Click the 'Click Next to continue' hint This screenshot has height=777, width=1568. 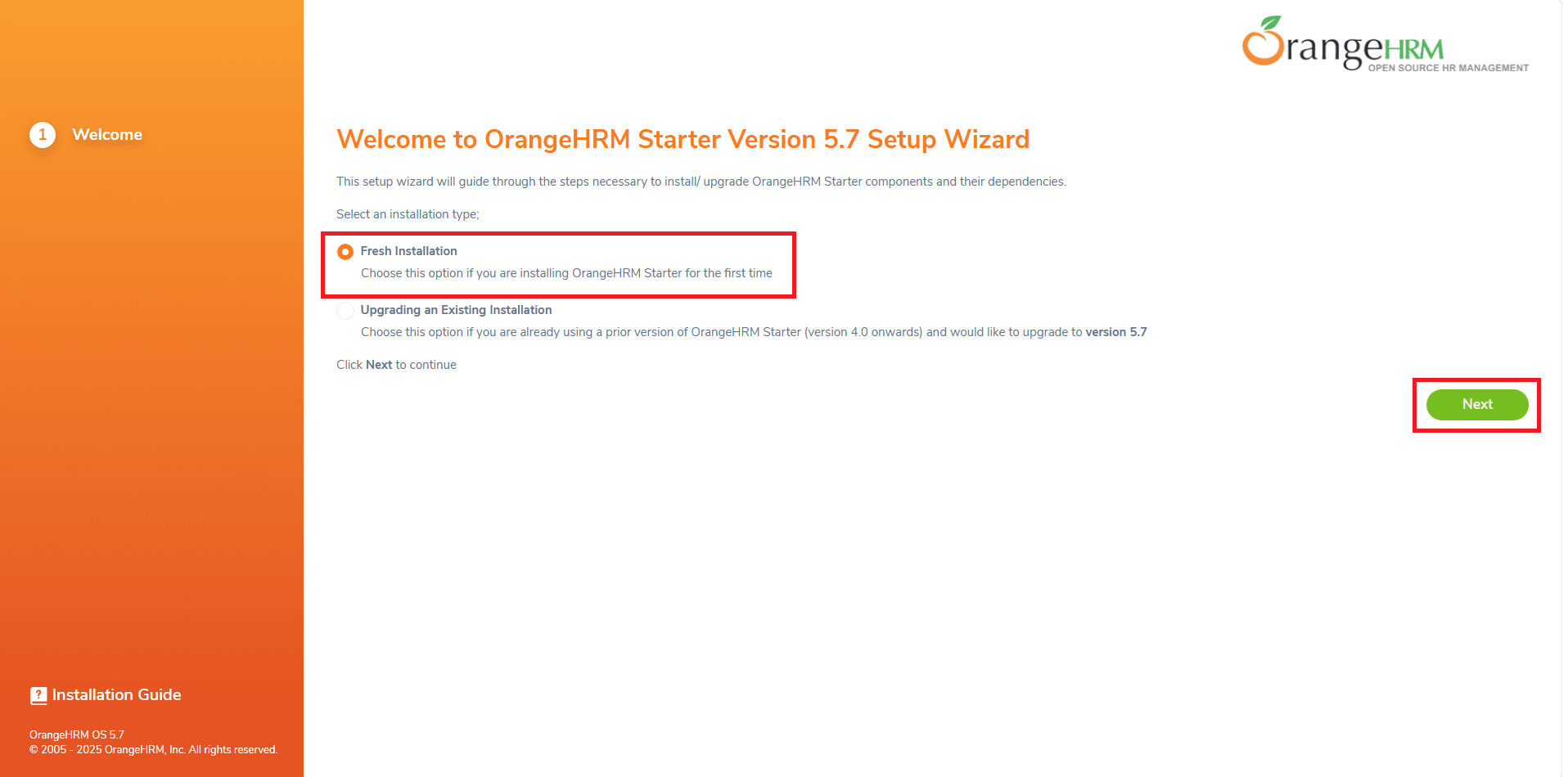point(396,365)
